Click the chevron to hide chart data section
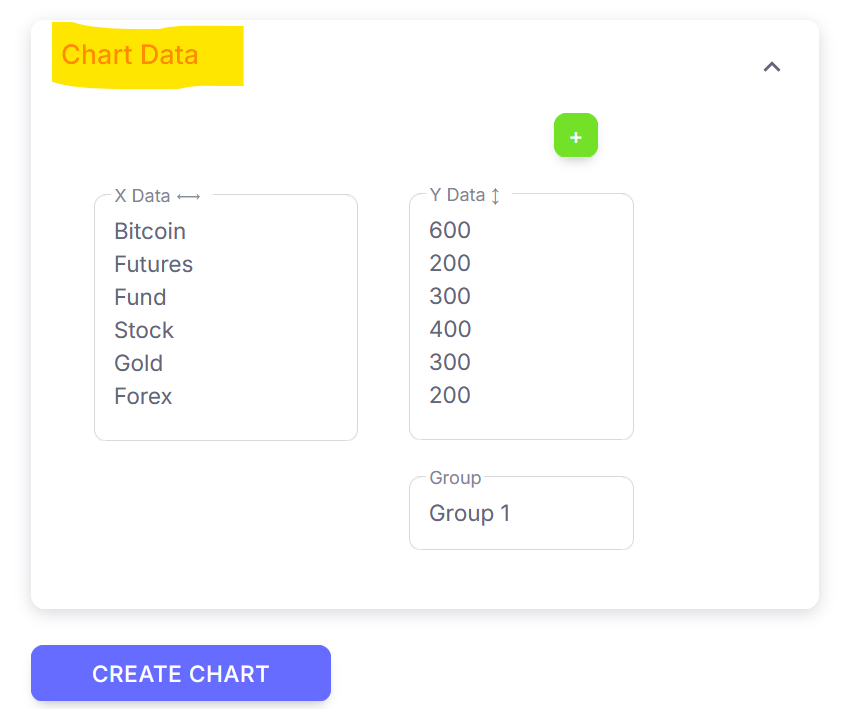The width and height of the screenshot is (859, 709). pyautogui.click(x=771, y=66)
